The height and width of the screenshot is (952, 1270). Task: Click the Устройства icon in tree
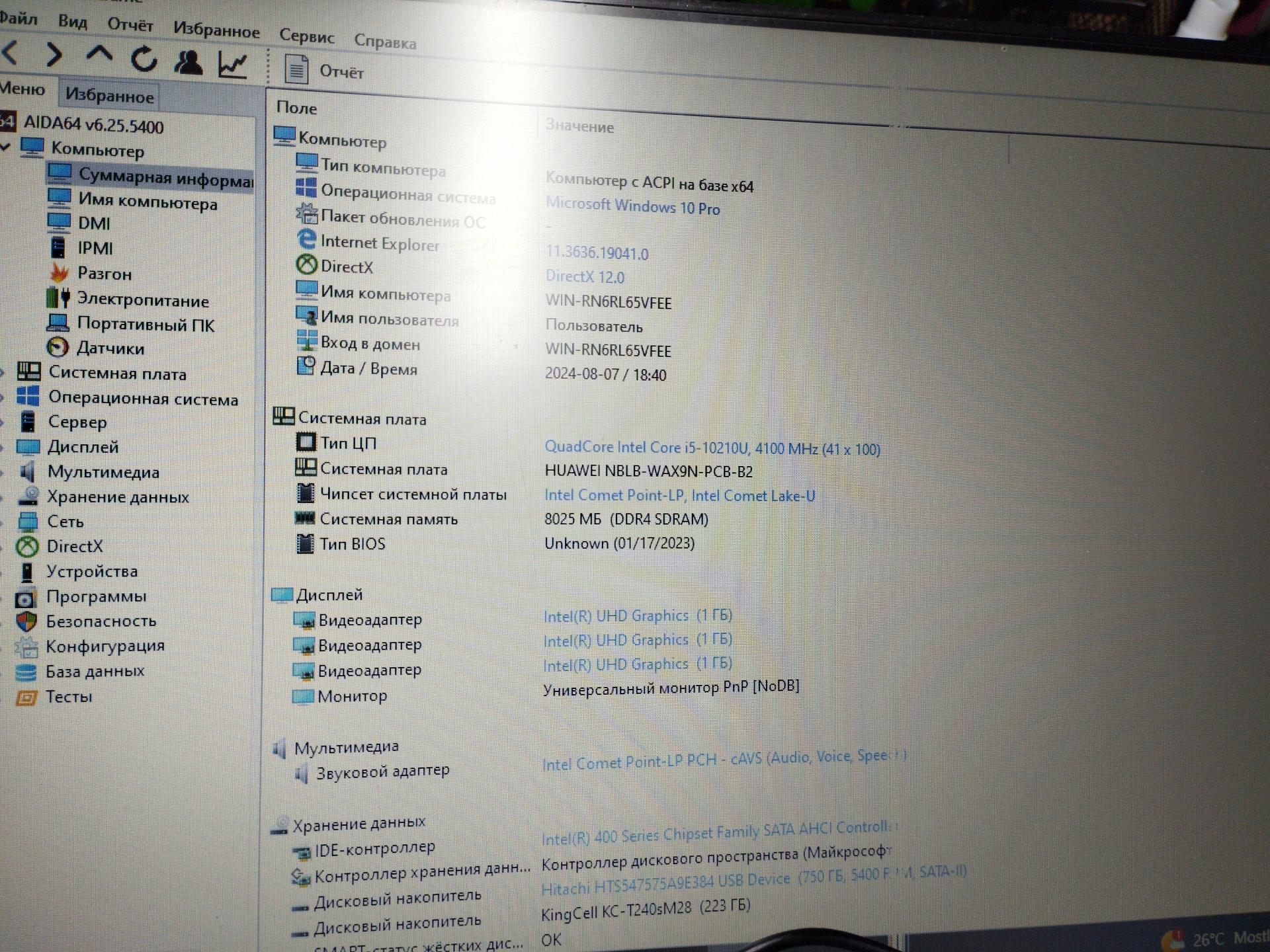[x=27, y=571]
